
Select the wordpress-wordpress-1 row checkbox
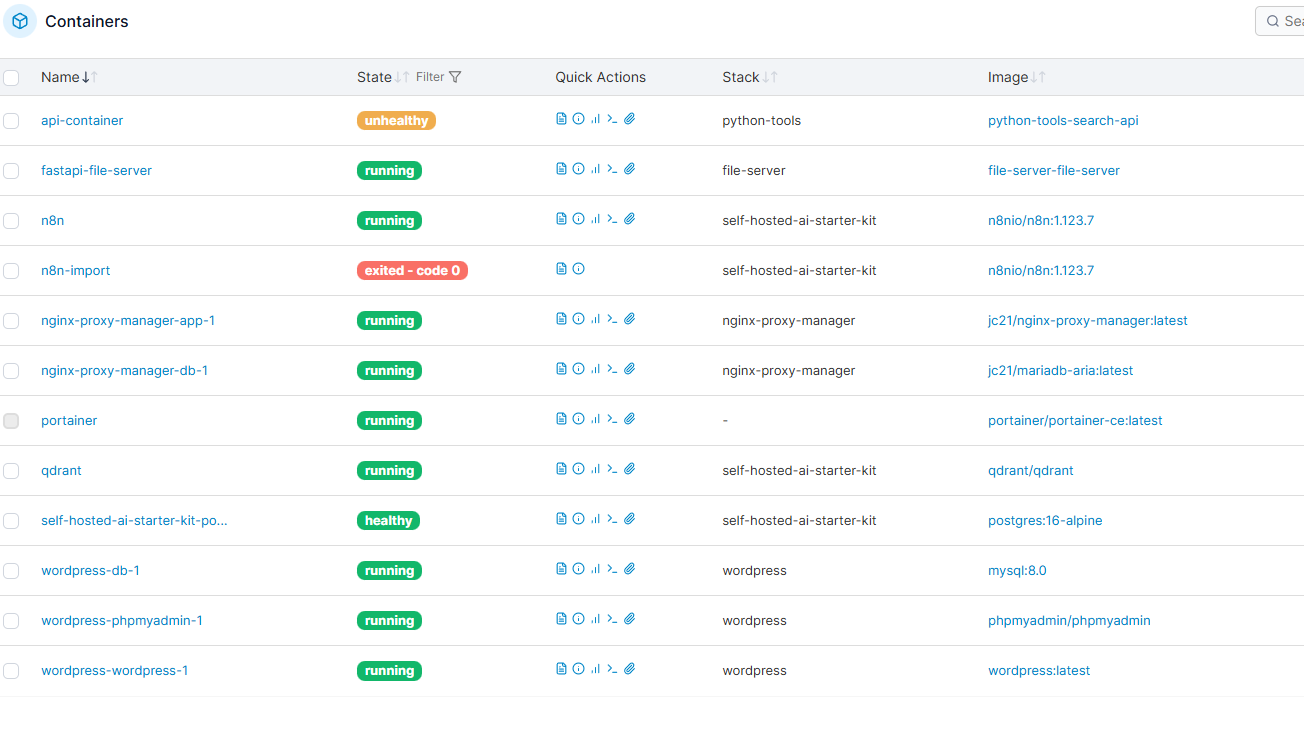(x=11, y=671)
